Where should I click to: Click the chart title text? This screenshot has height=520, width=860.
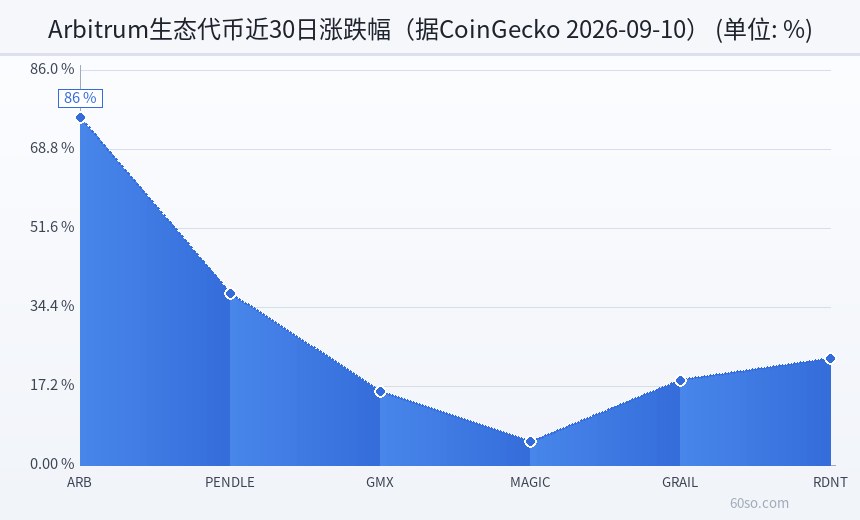tap(430, 29)
